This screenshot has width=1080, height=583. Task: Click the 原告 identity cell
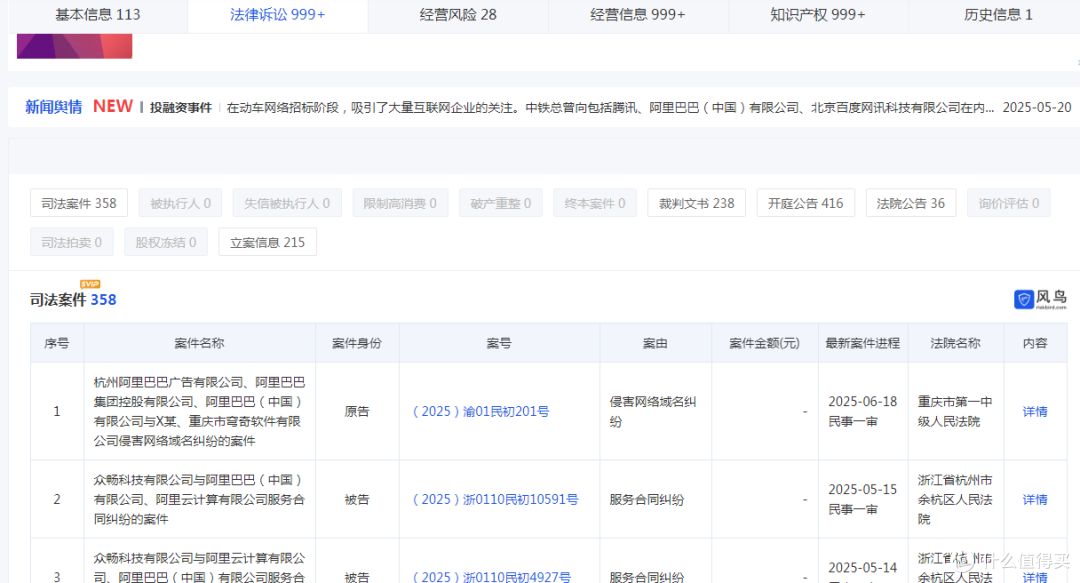tap(357, 411)
